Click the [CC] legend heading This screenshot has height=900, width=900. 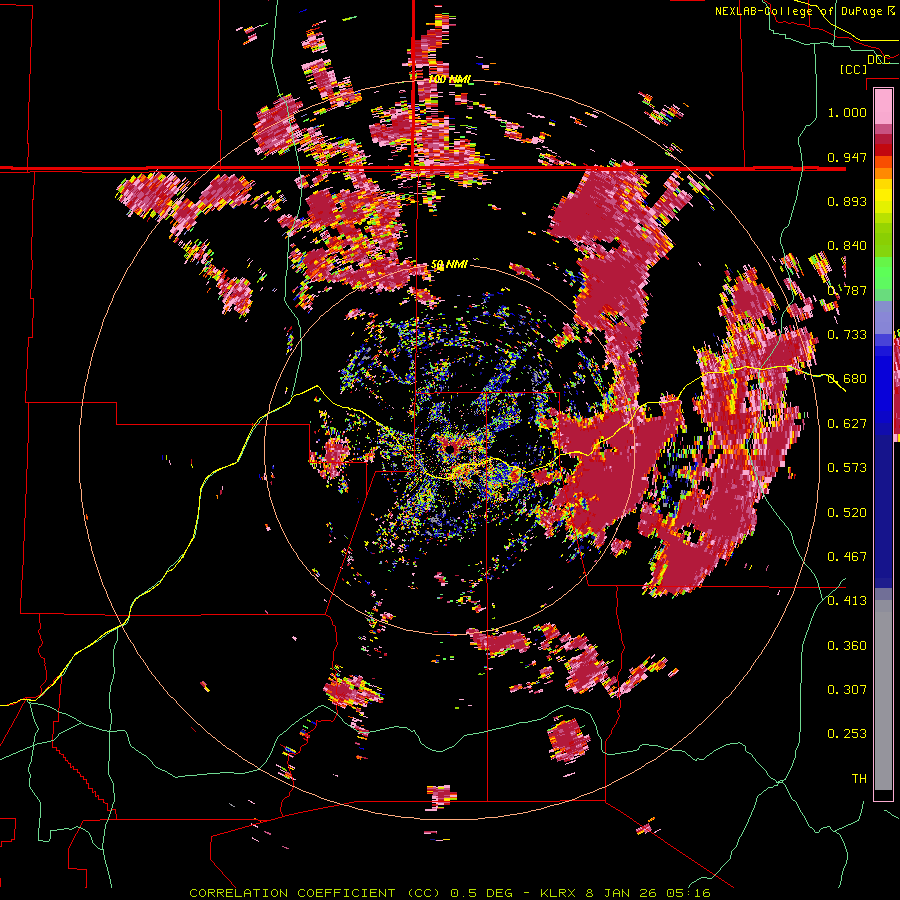coord(853,69)
